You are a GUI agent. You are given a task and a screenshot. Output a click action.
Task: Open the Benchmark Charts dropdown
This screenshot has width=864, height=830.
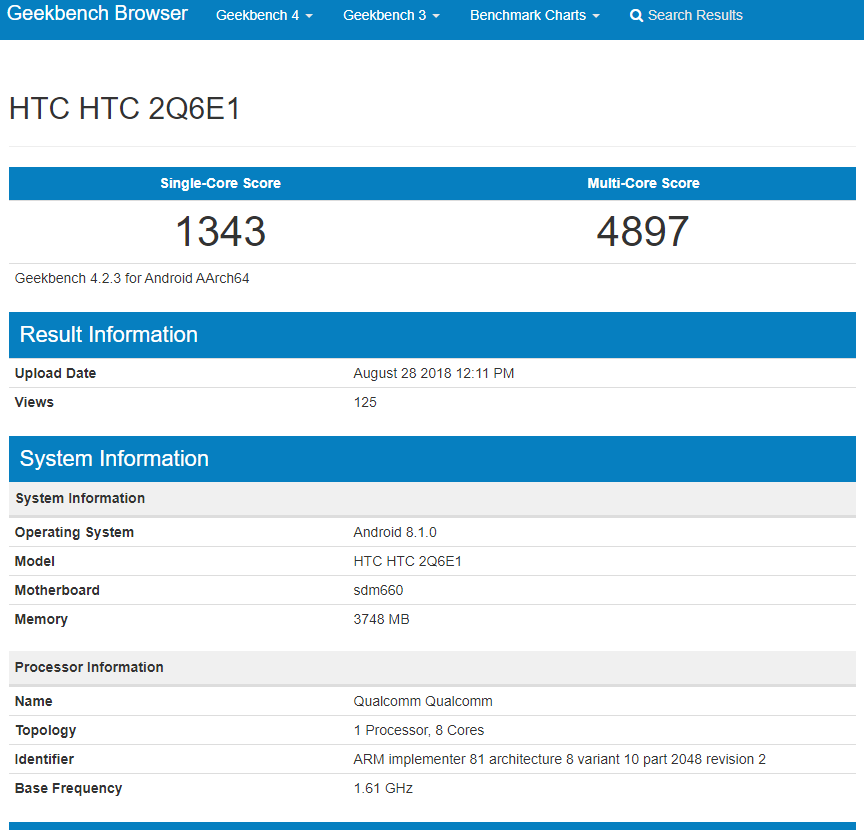534,15
